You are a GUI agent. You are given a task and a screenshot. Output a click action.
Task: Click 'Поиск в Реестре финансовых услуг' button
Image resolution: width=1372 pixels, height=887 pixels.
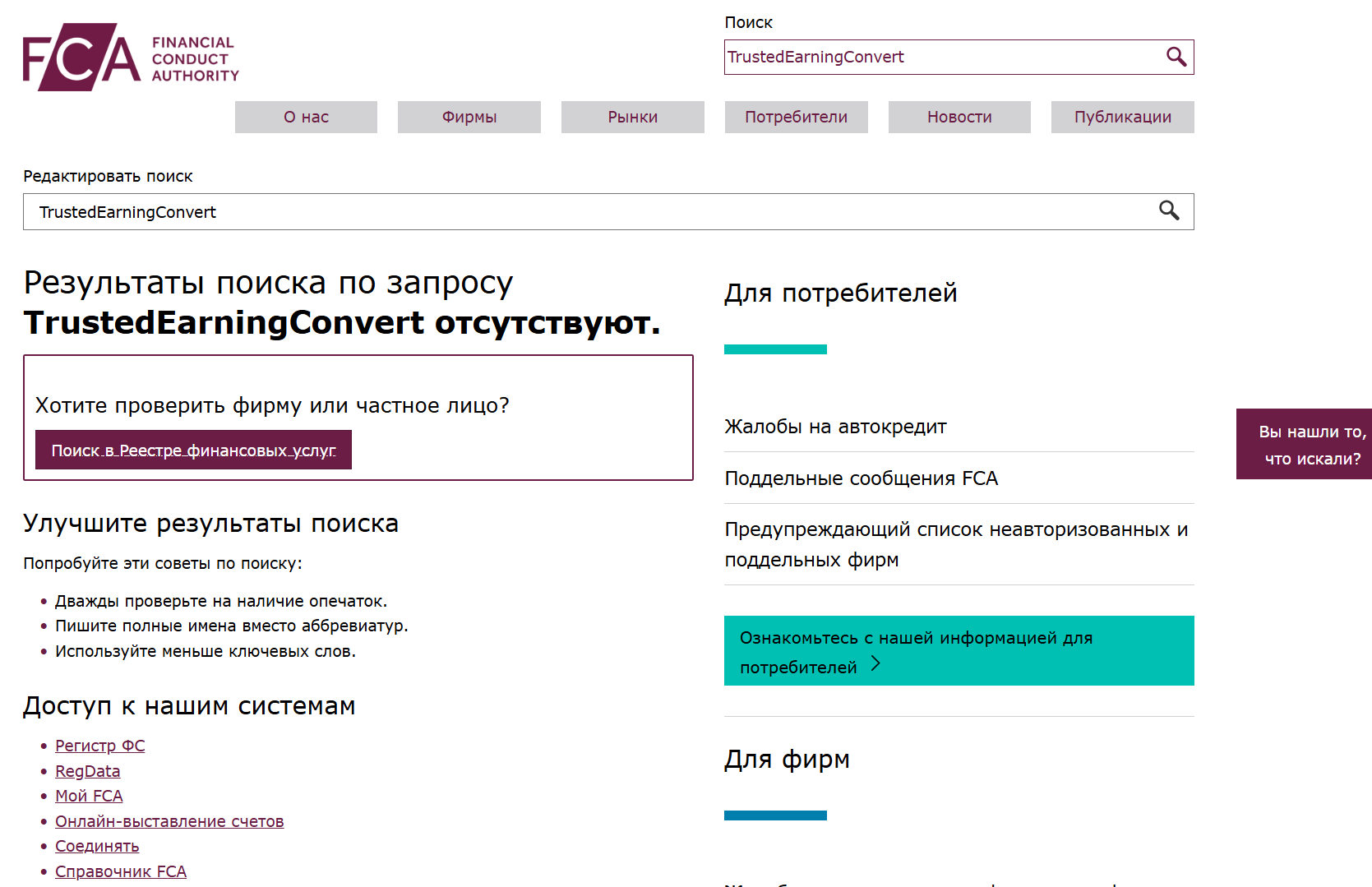pyautogui.click(x=193, y=450)
